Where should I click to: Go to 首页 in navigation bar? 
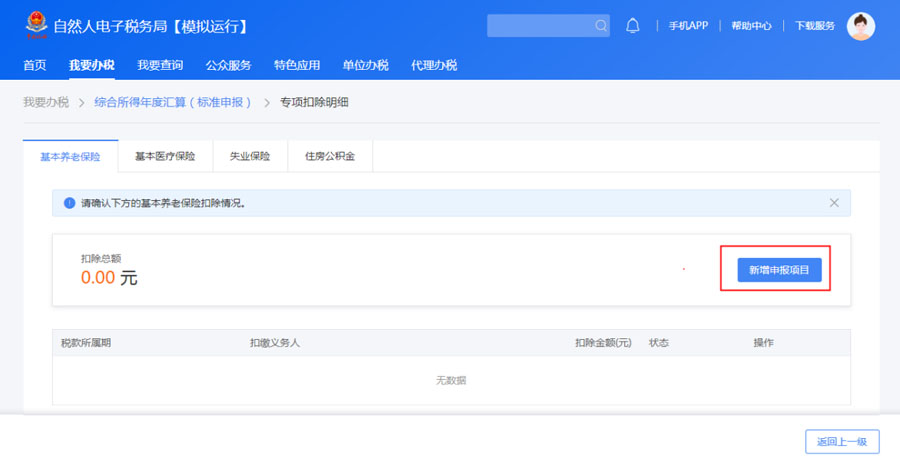tap(34, 65)
